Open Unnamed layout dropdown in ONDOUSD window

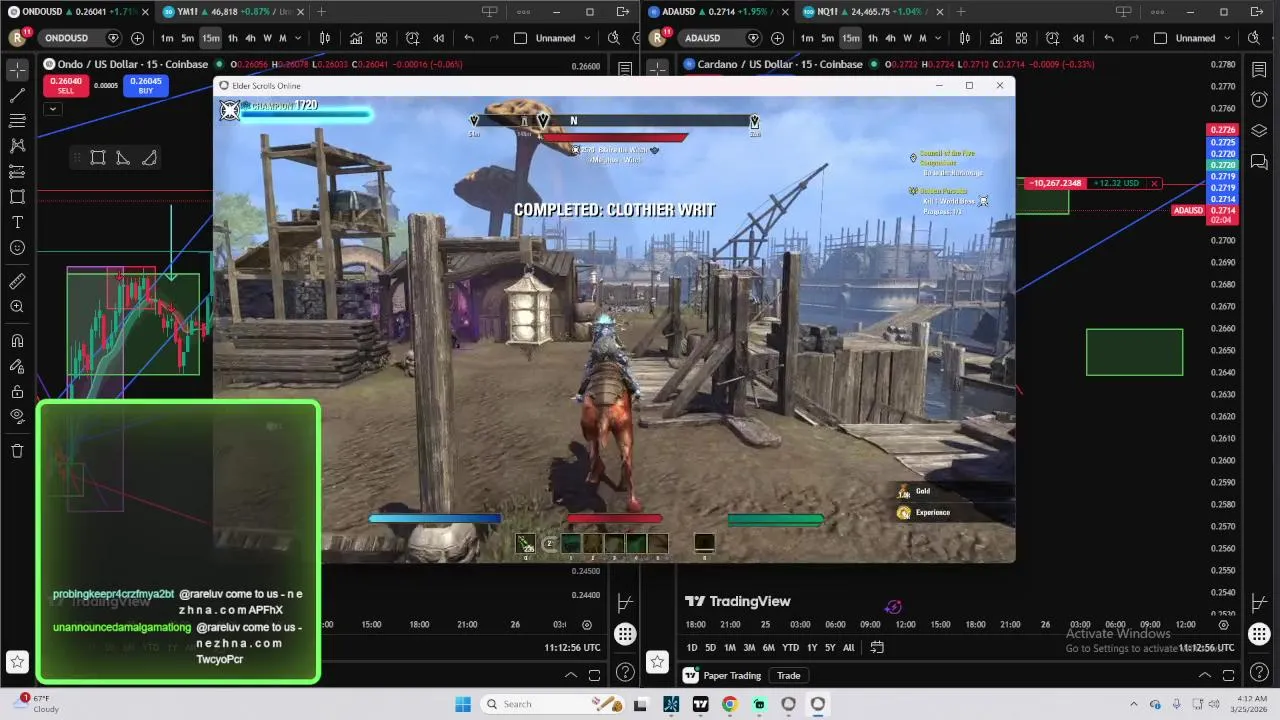(x=555, y=38)
